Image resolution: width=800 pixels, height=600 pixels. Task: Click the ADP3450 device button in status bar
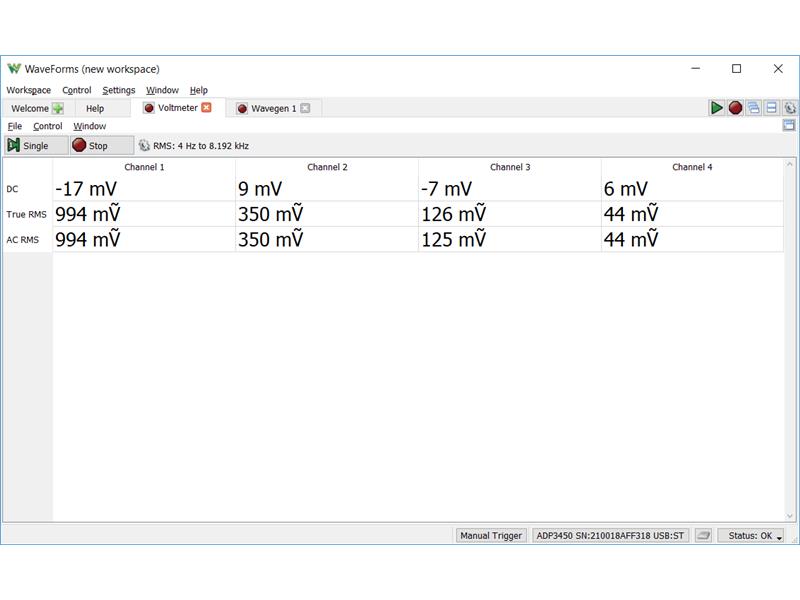click(610, 535)
